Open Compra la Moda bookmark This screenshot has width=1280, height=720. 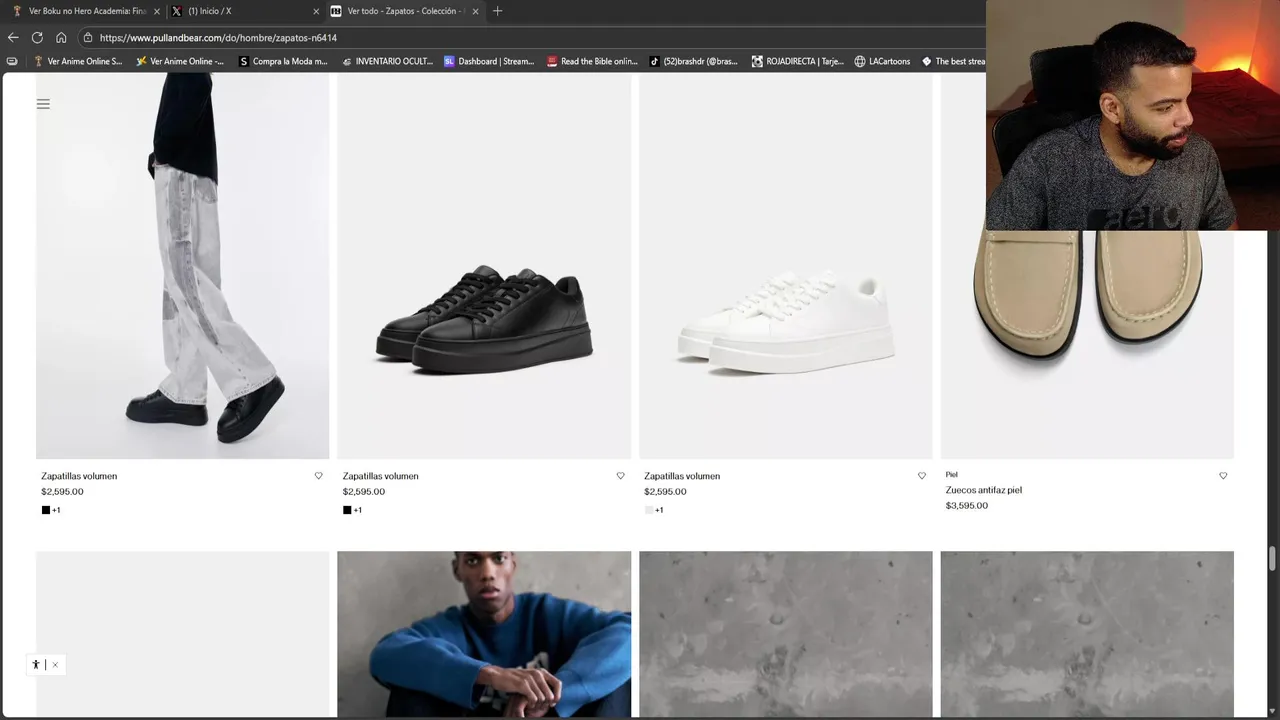pos(284,61)
